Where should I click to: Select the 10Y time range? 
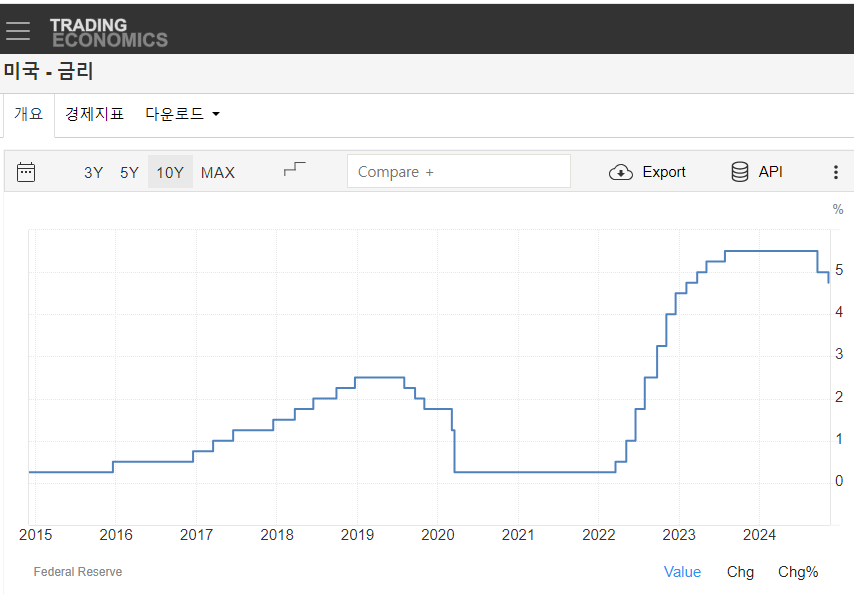[170, 172]
